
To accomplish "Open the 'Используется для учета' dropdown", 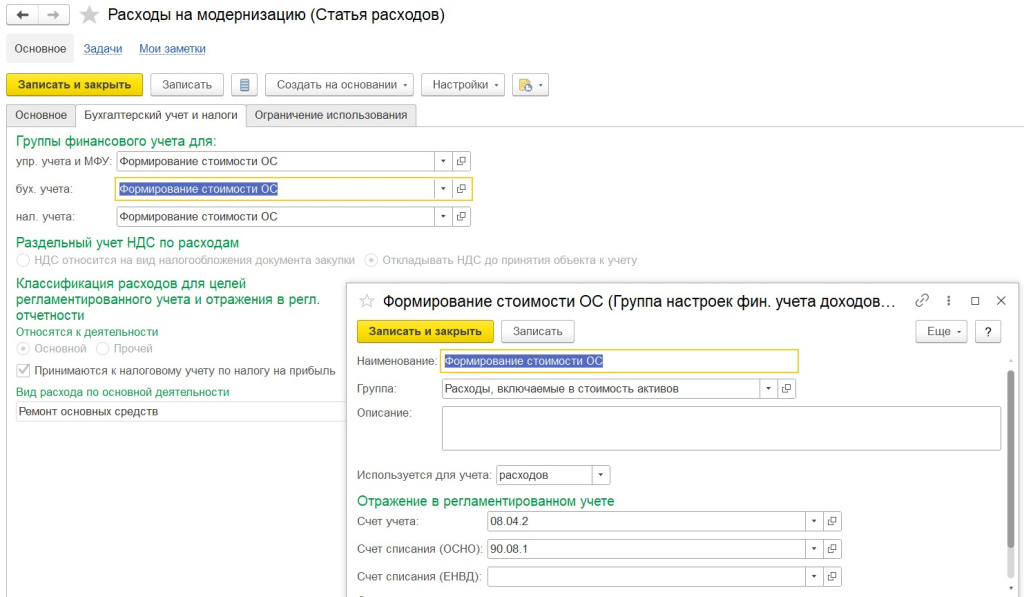I will tap(601, 475).
